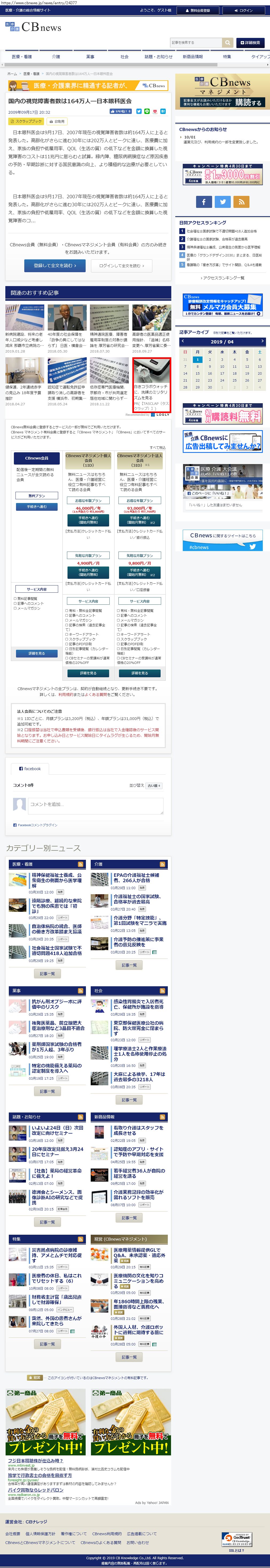Click the Facebook いいね button under the headline
Viewport: 270px width, 1568px height.
click(120, 111)
